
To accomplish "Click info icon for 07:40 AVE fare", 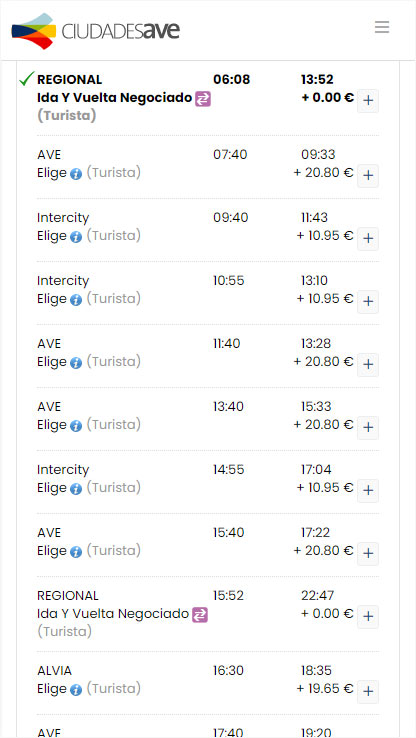I will click(x=76, y=174).
